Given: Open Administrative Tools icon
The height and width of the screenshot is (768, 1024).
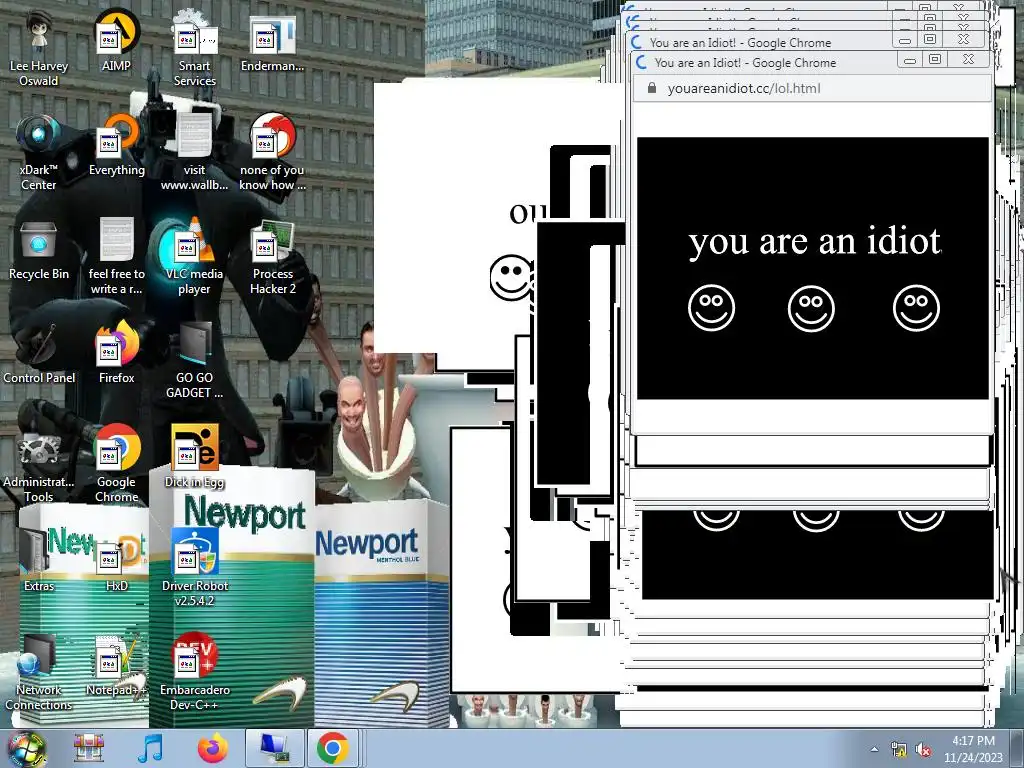Looking at the screenshot, I should pos(39,465).
